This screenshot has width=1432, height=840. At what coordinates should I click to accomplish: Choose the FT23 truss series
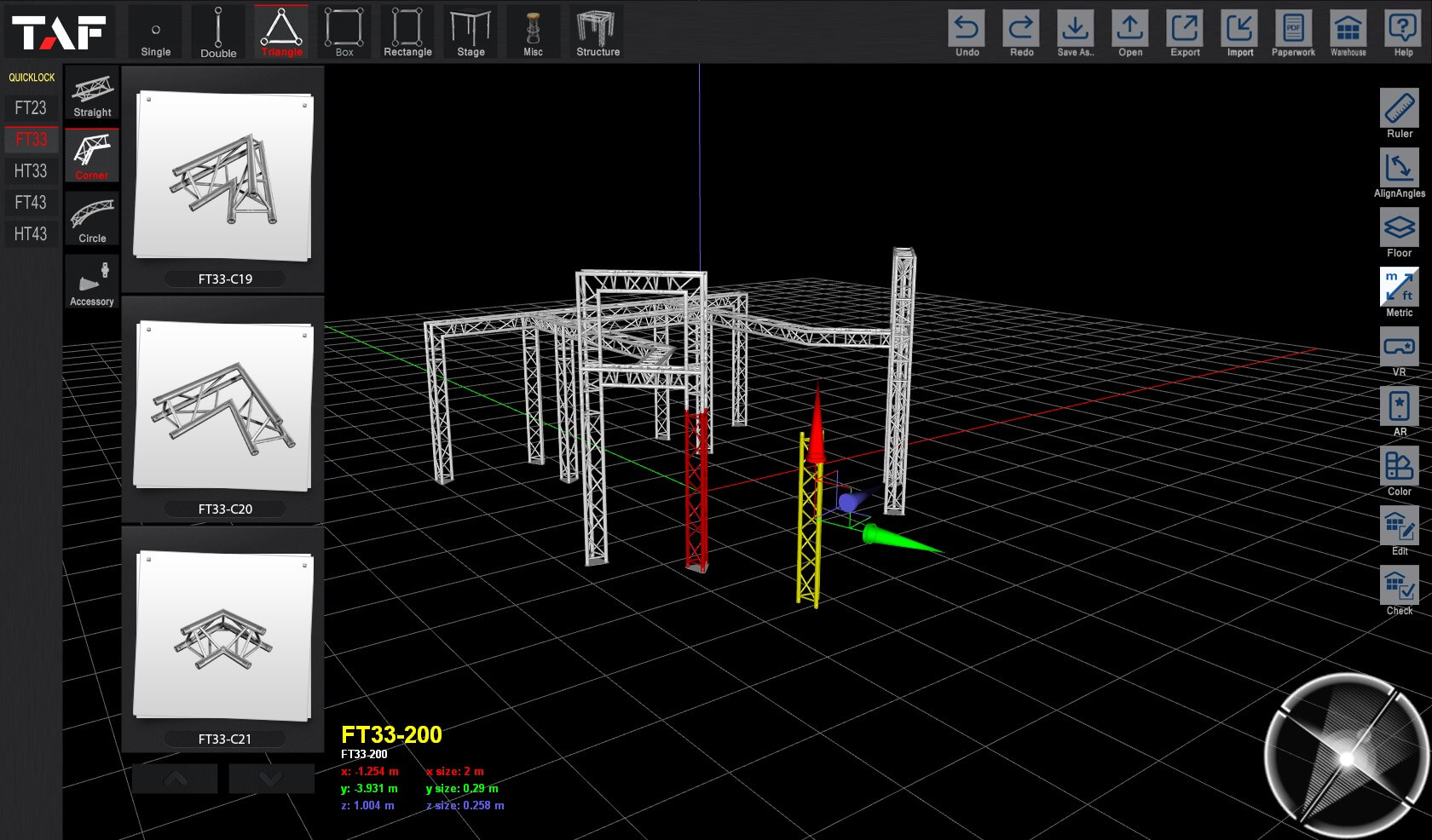[x=31, y=107]
